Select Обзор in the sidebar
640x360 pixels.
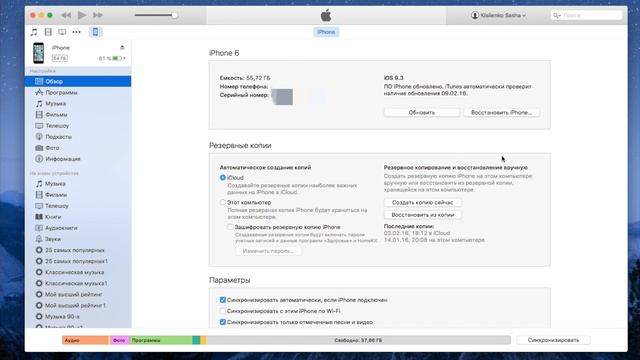click(78, 81)
